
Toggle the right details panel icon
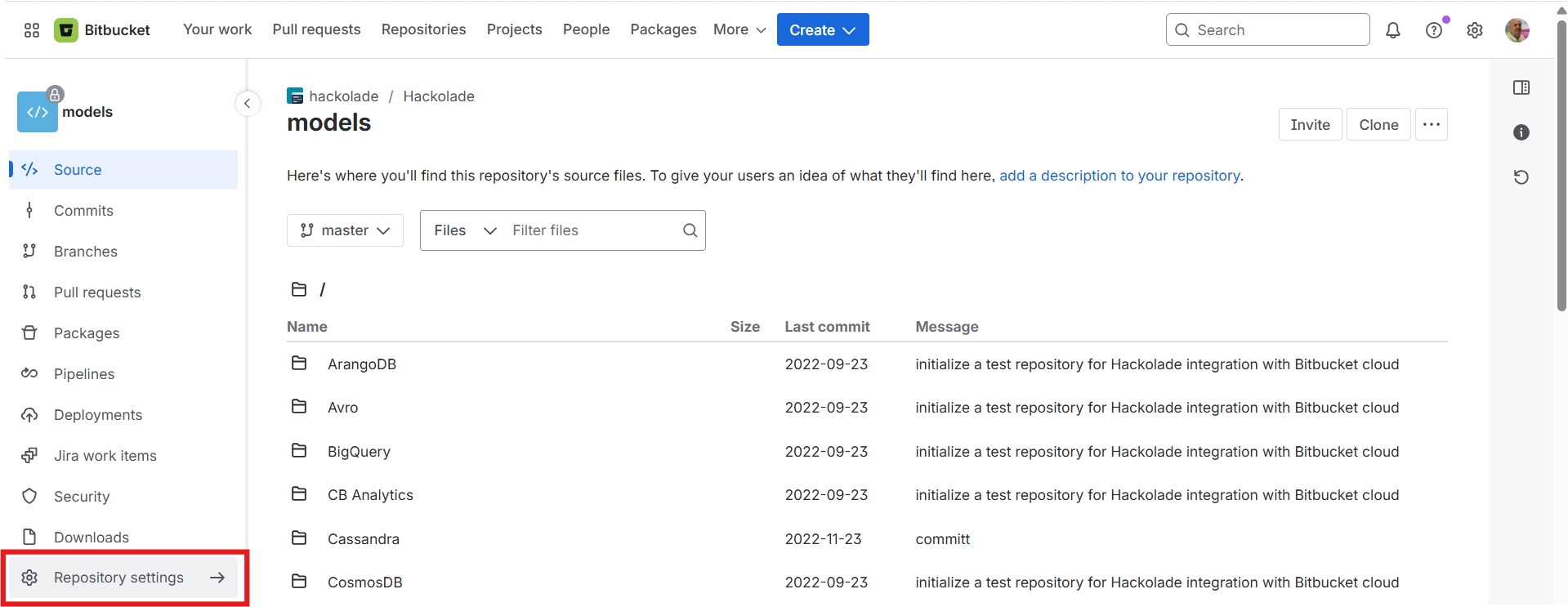1521,87
